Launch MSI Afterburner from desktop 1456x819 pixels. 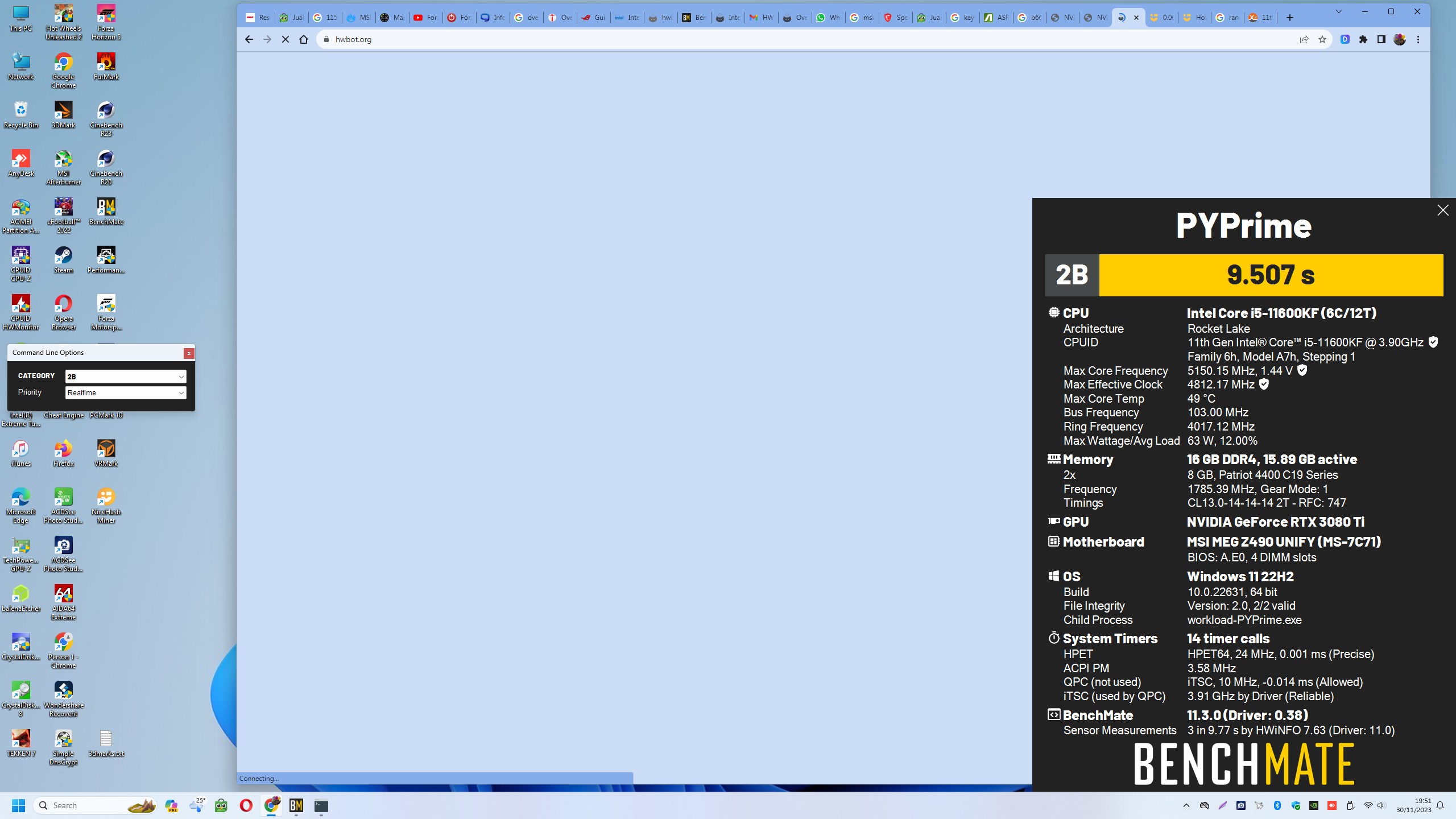tap(63, 167)
